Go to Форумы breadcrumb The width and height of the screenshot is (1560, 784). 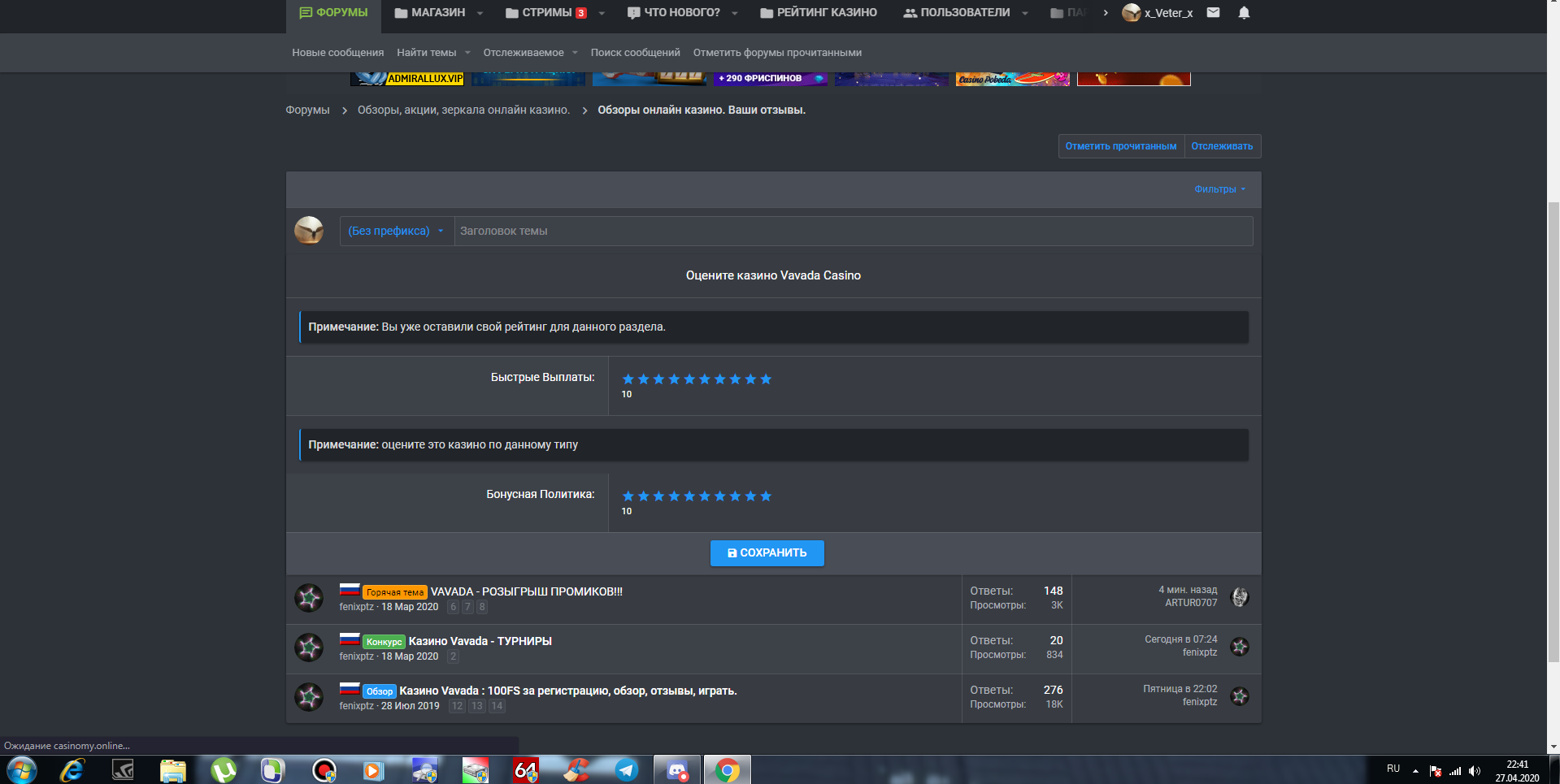coord(307,110)
